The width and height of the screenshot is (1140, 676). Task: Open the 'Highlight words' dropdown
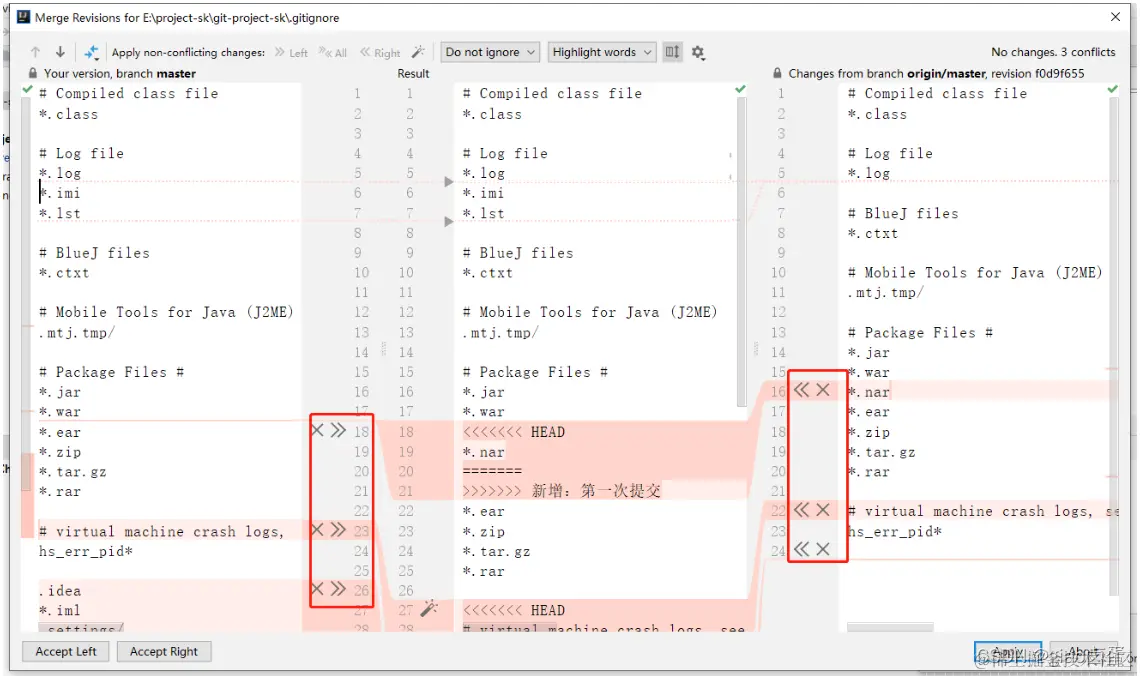pyautogui.click(x=601, y=52)
